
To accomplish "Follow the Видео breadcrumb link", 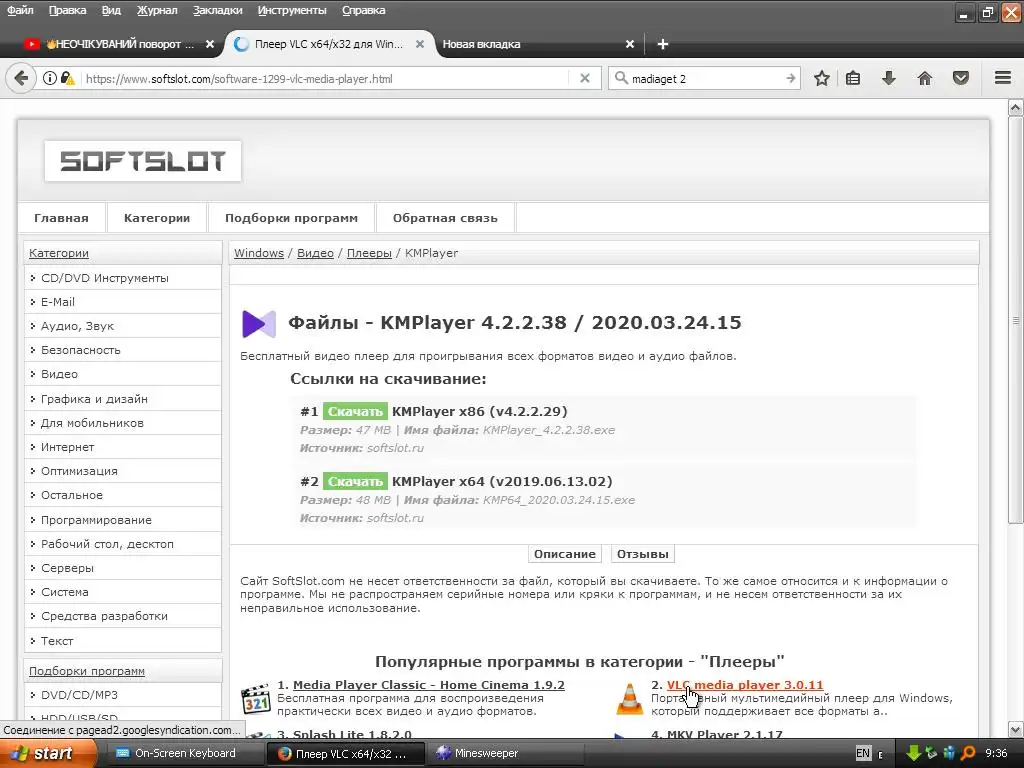I will (x=315, y=253).
